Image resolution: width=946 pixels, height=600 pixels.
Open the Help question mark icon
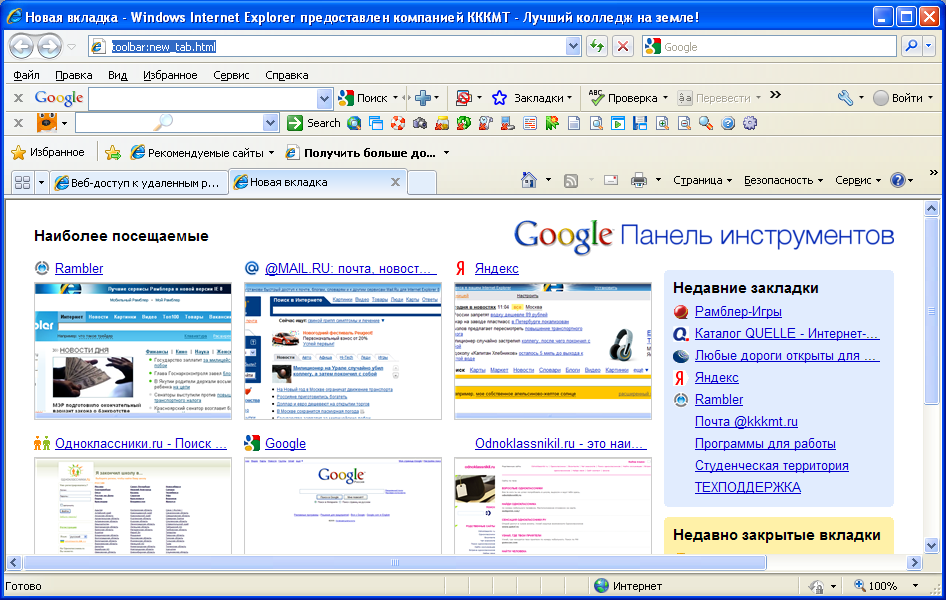pos(898,180)
